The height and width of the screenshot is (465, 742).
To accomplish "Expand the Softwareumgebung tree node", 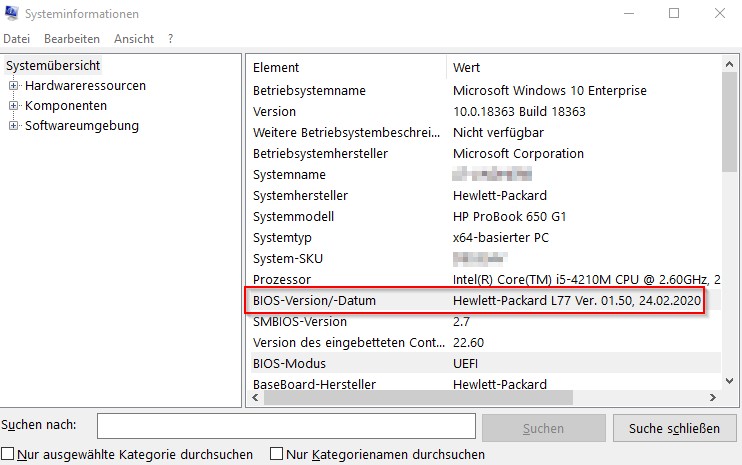I will click(14, 126).
